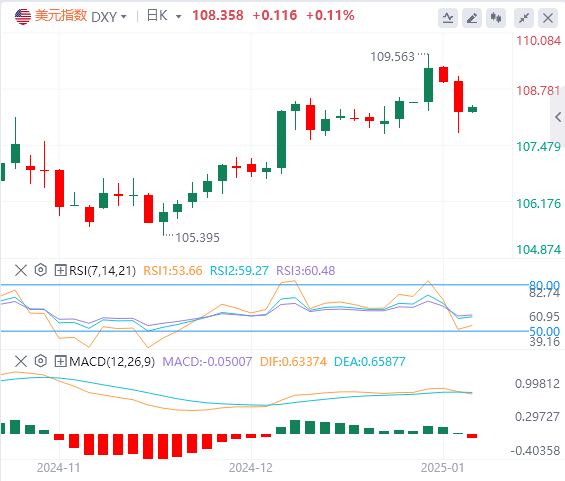Click the high label 109.563
Screen dimensions: 565x481
392,57
